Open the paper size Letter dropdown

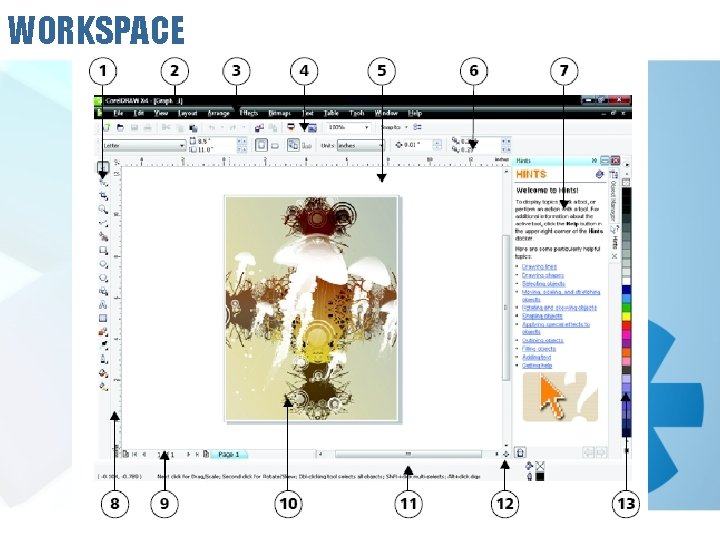[182, 146]
